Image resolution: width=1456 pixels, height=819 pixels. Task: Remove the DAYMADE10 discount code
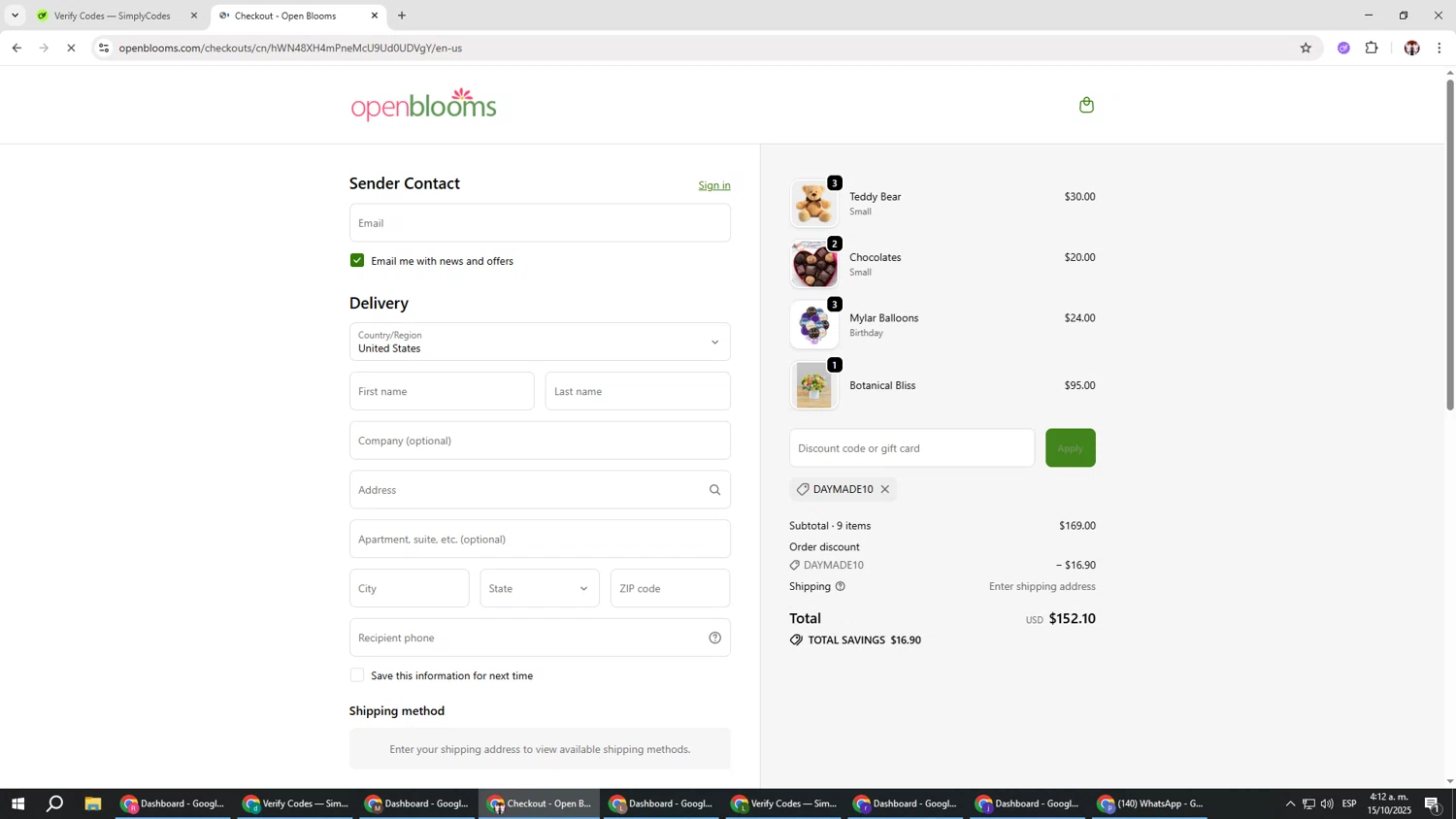point(884,489)
